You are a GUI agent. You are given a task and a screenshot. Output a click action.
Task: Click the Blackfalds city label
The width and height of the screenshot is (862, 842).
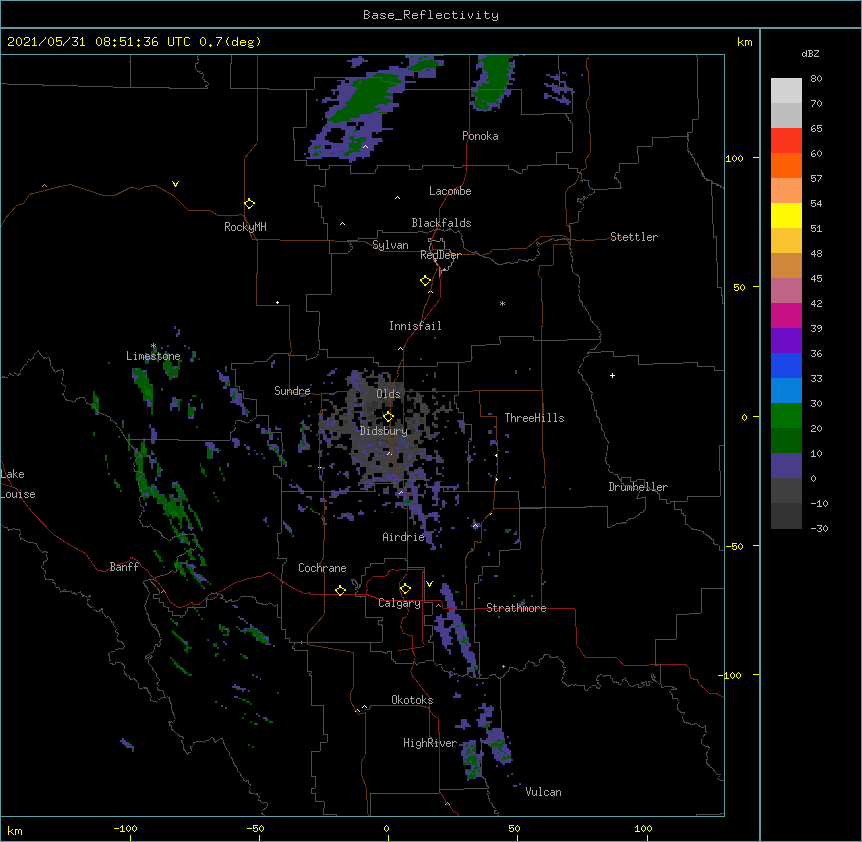pyautogui.click(x=441, y=223)
